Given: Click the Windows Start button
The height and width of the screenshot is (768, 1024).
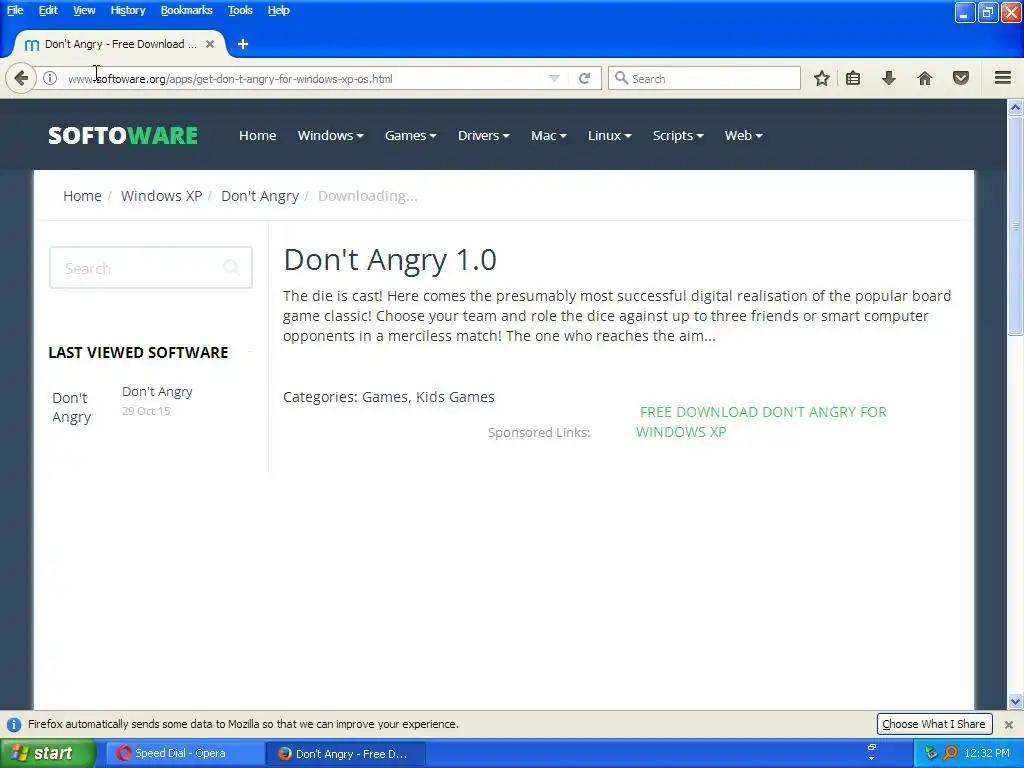Looking at the screenshot, I should (48, 753).
